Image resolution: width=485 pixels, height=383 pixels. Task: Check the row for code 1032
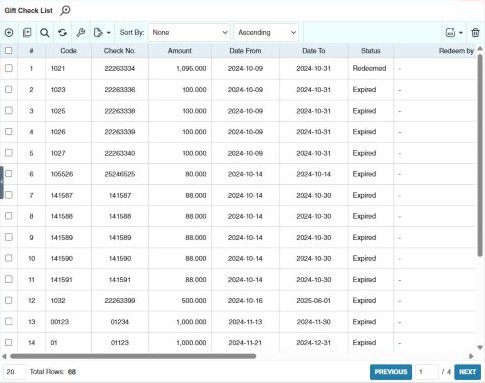[9, 300]
